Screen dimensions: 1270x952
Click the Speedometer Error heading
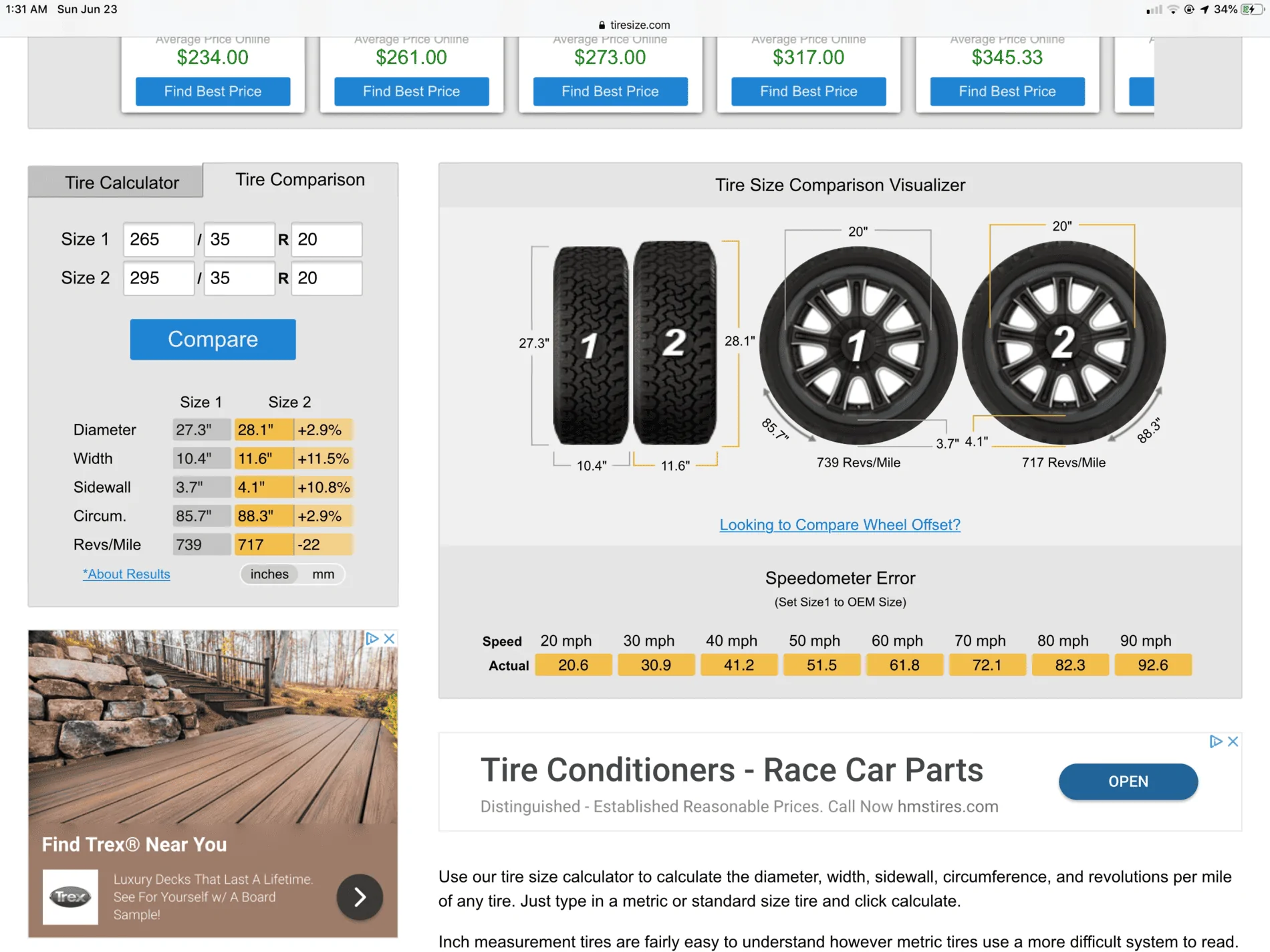[x=840, y=578]
